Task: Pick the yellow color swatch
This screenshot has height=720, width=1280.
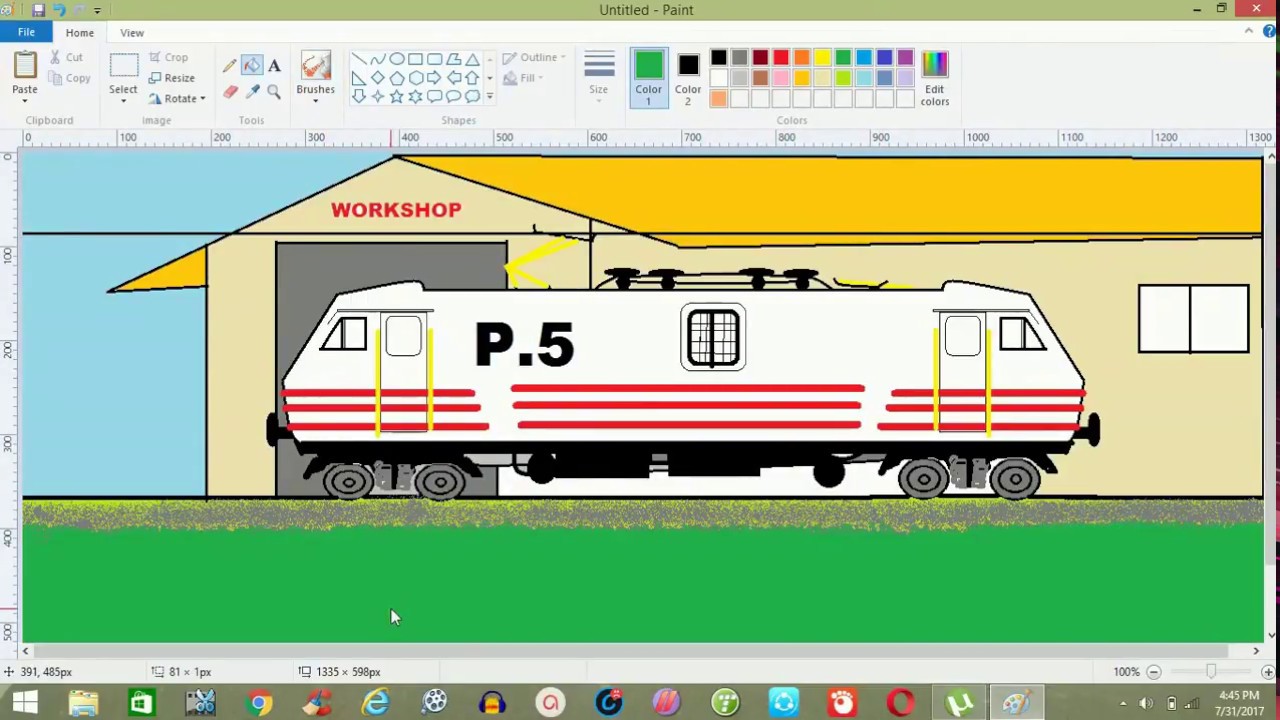Action: click(823, 58)
